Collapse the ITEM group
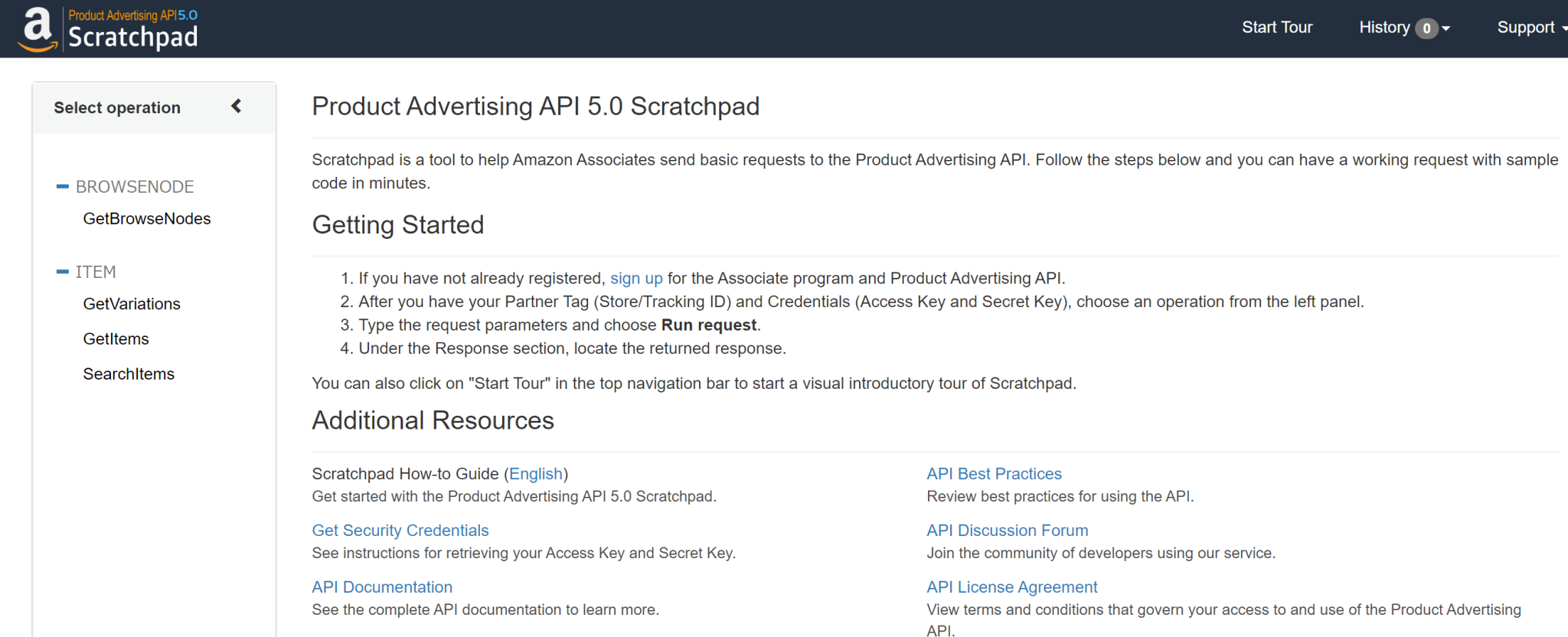 63,272
